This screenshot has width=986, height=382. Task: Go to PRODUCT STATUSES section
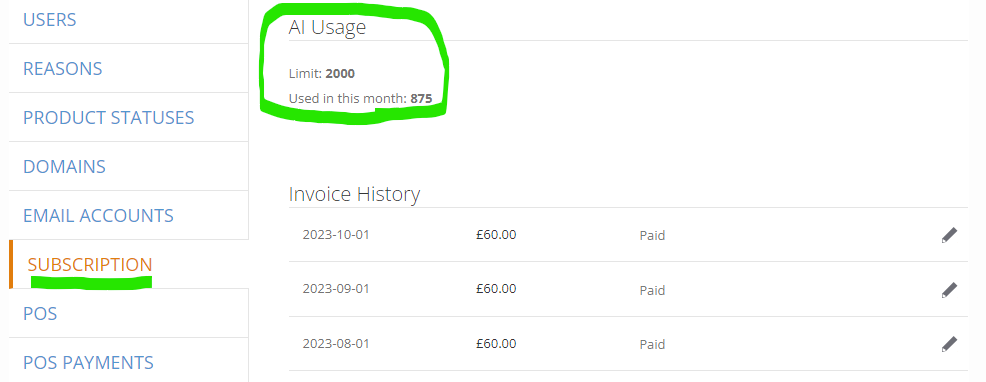coord(109,118)
